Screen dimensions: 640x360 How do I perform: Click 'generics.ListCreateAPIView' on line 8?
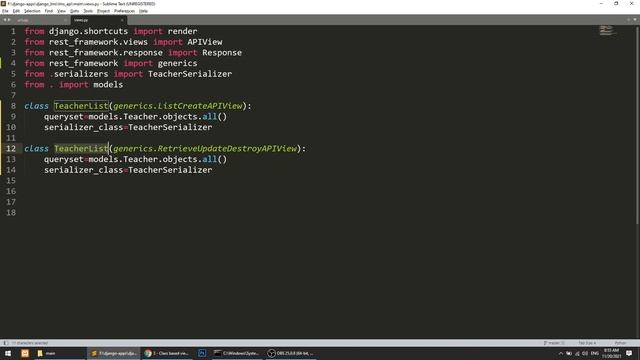click(x=178, y=106)
